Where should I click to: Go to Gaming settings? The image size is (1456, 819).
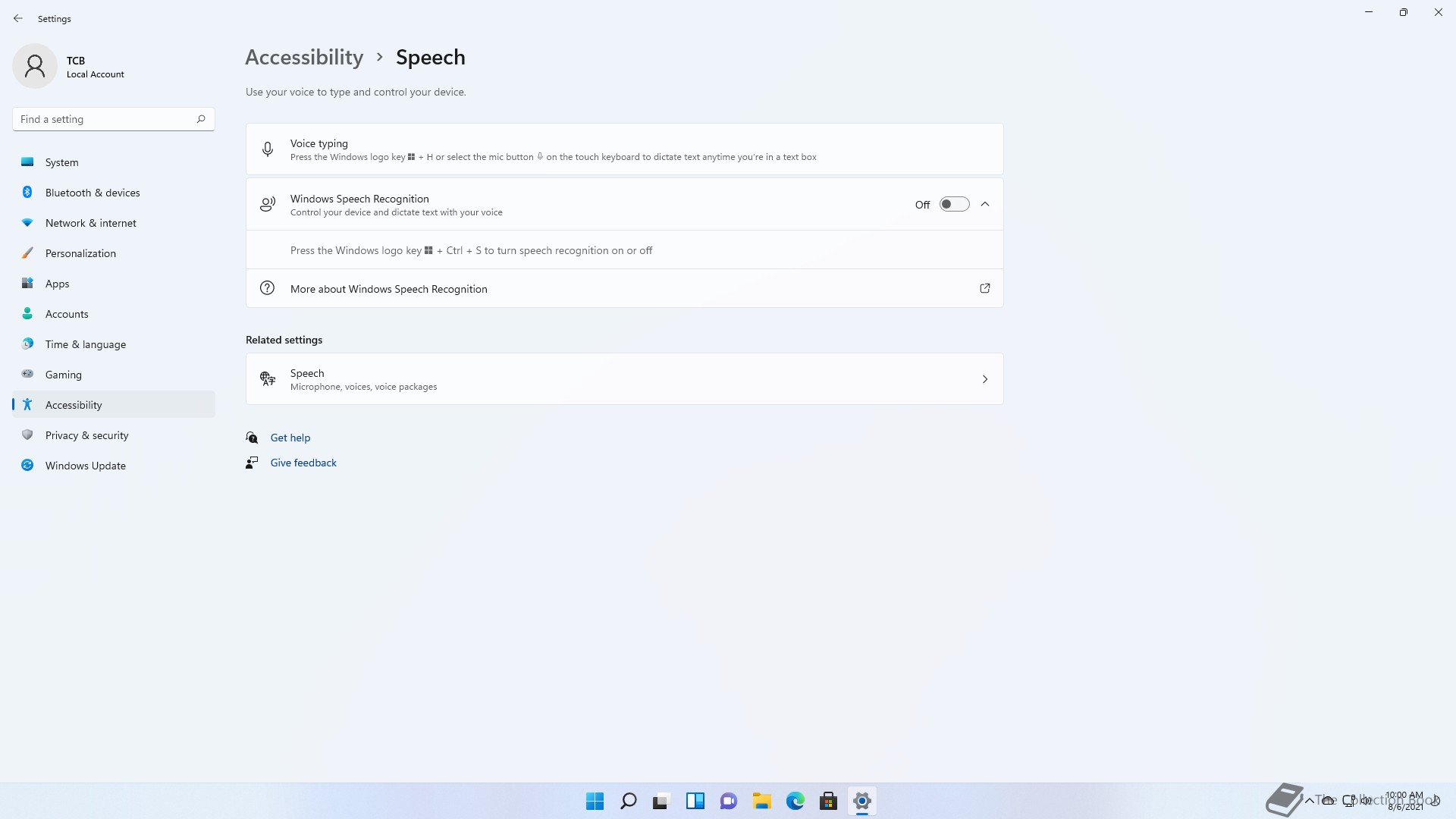pos(114,375)
